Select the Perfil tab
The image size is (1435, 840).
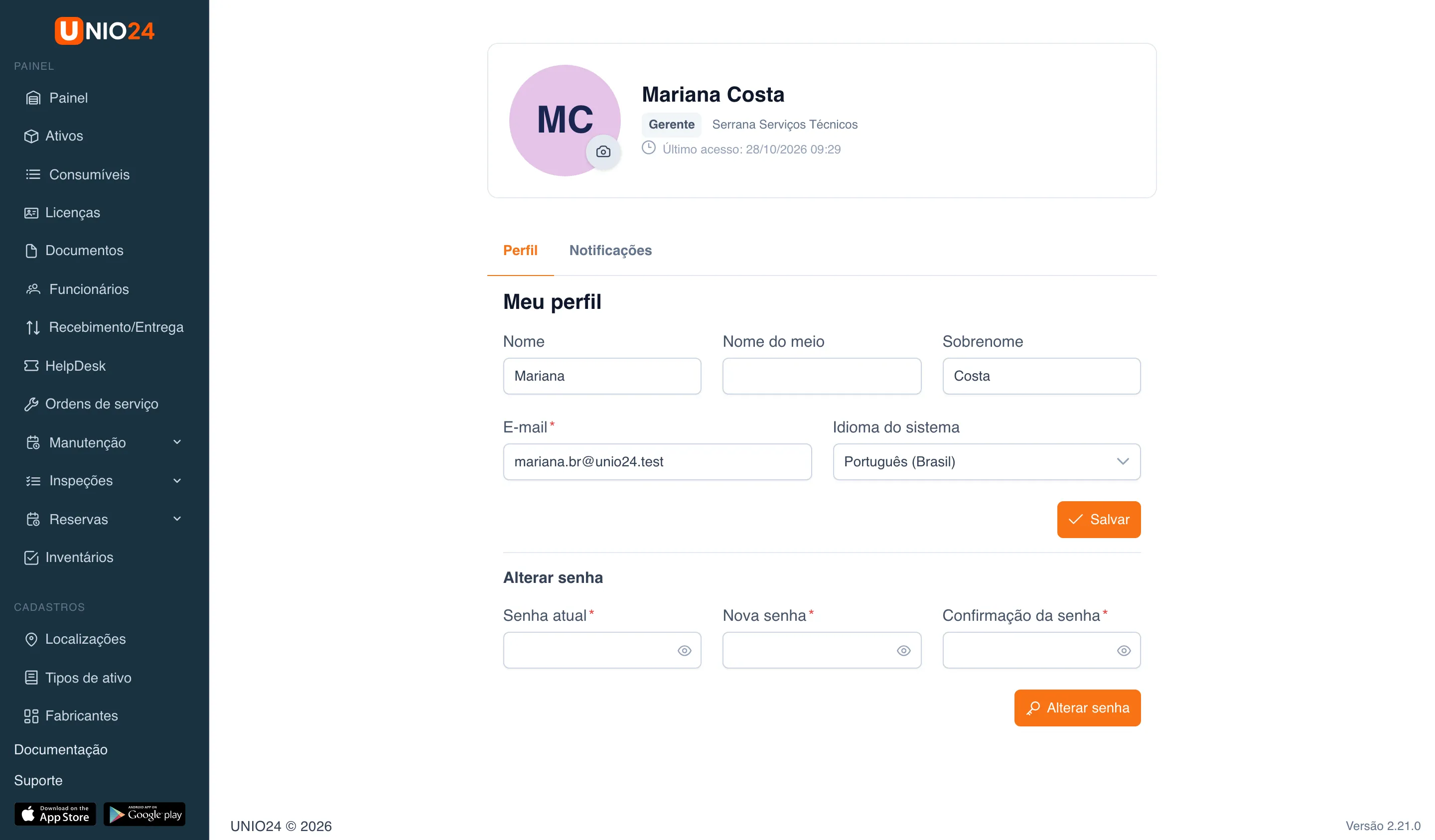[x=520, y=251]
